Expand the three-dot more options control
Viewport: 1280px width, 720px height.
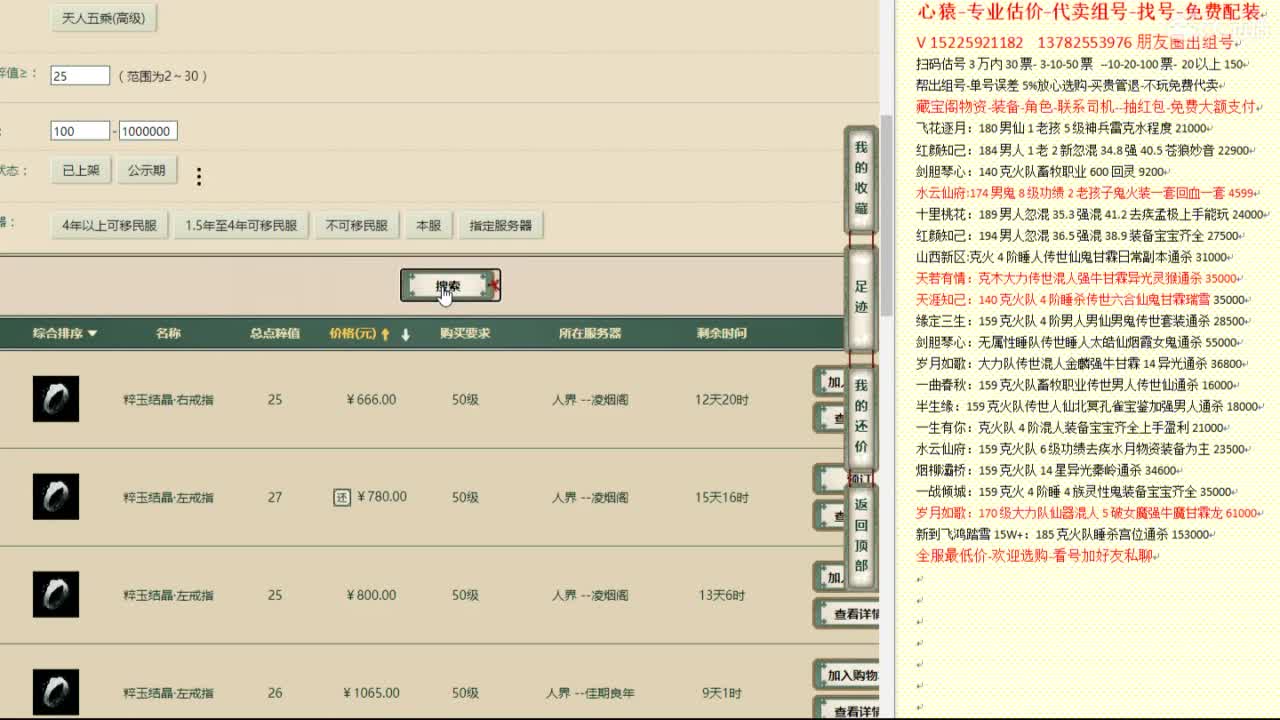coord(199,174)
